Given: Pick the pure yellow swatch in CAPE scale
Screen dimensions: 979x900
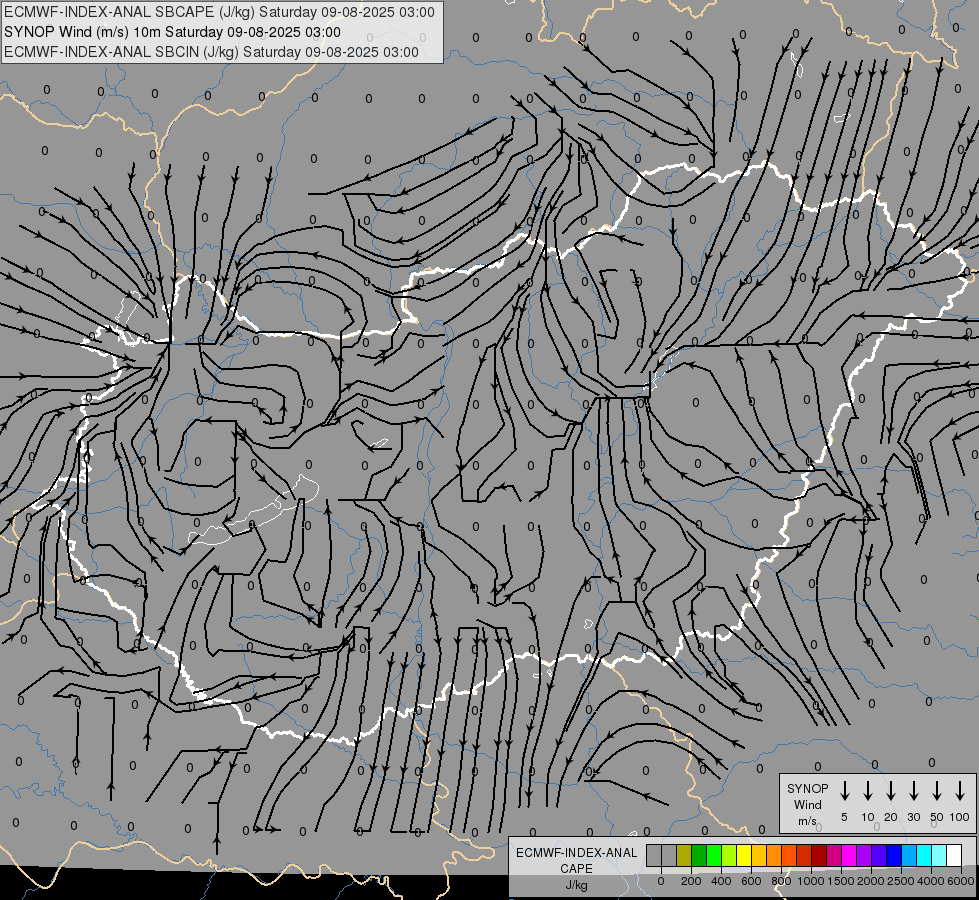Looking at the screenshot, I should tap(744, 856).
